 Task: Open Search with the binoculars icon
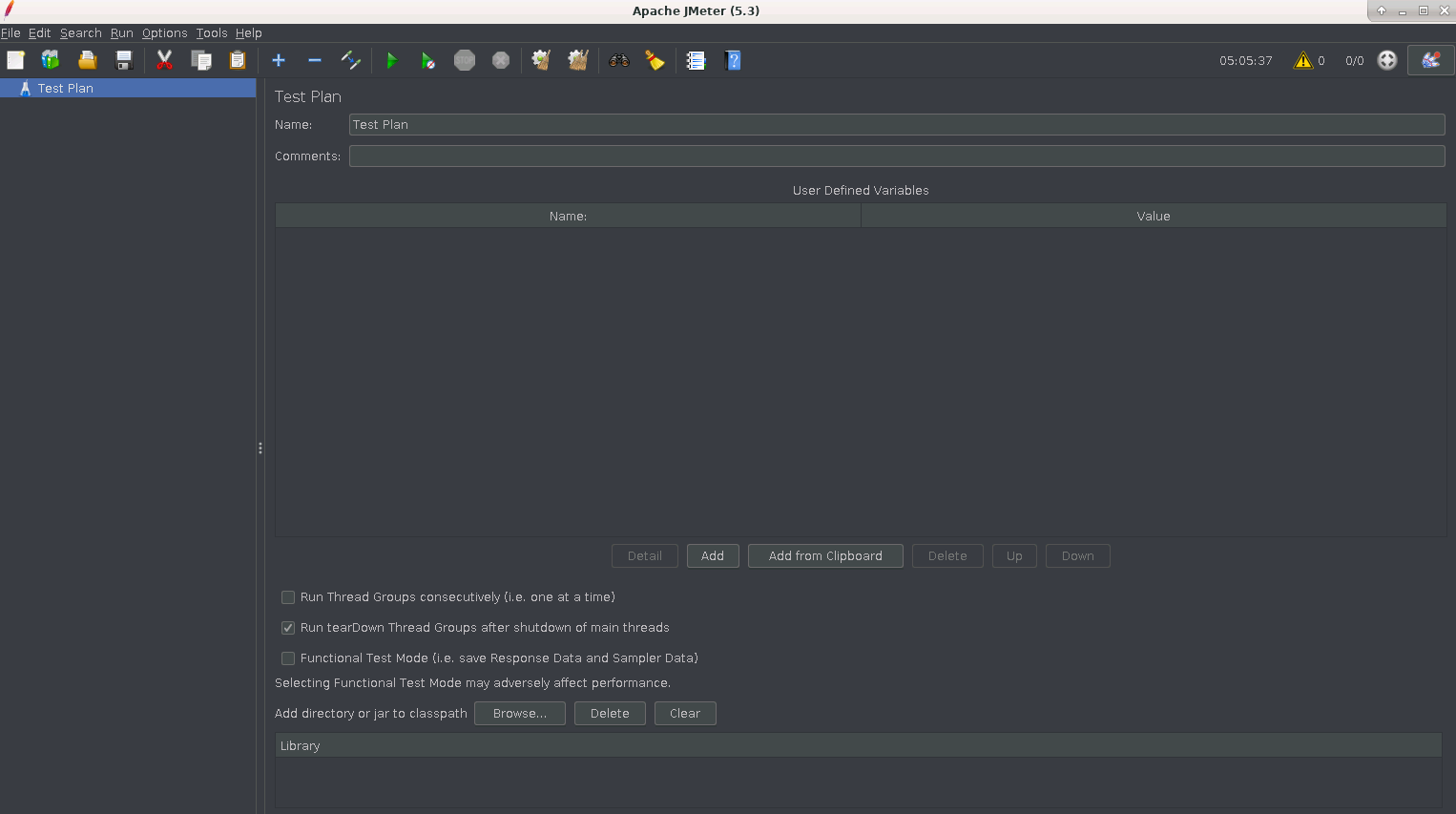point(619,60)
